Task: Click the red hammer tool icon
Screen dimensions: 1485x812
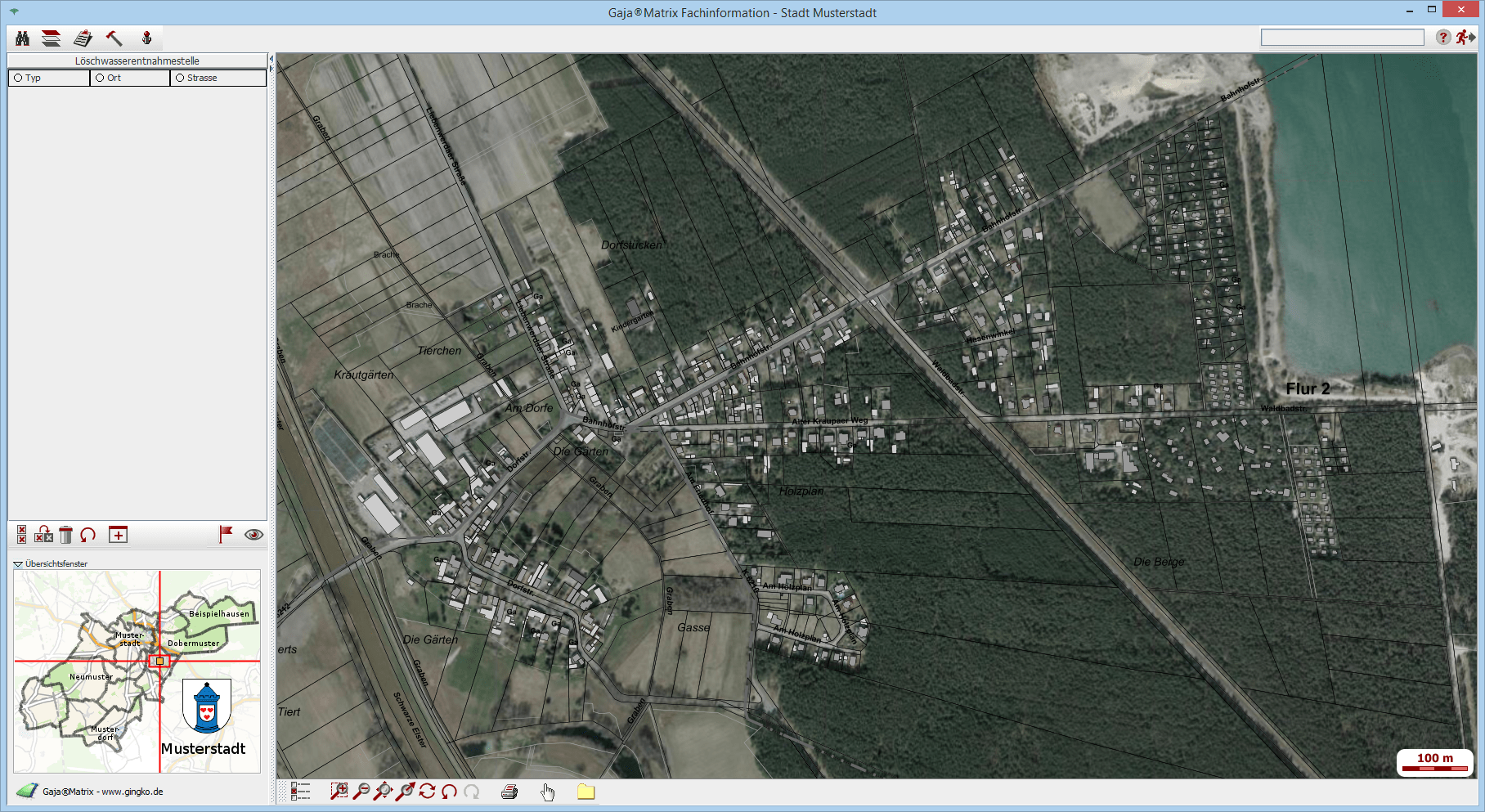Action: coord(114,38)
